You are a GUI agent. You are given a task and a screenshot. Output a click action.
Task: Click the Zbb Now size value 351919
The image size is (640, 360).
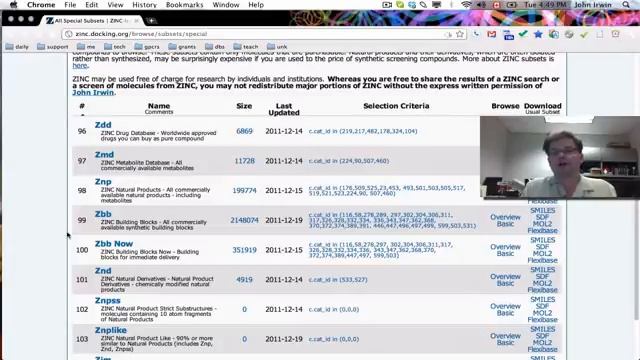click(x=244, y=250)
